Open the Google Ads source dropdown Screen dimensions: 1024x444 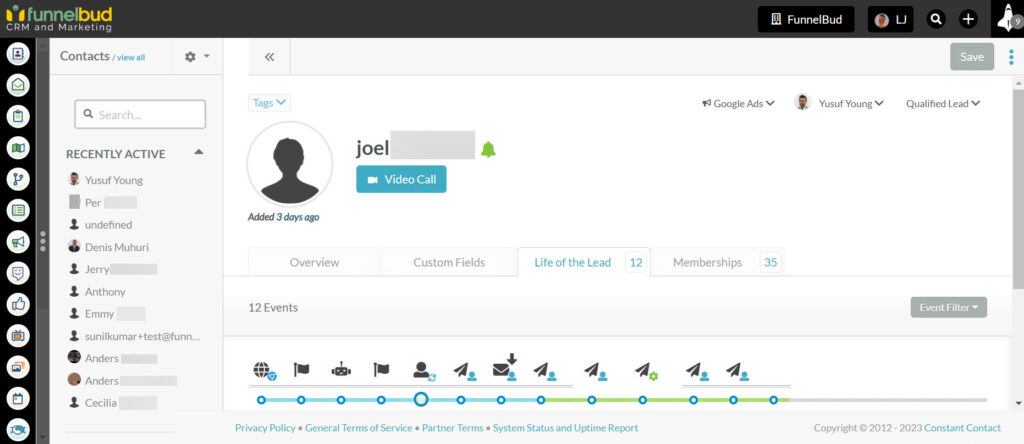(x=738, y=103)
